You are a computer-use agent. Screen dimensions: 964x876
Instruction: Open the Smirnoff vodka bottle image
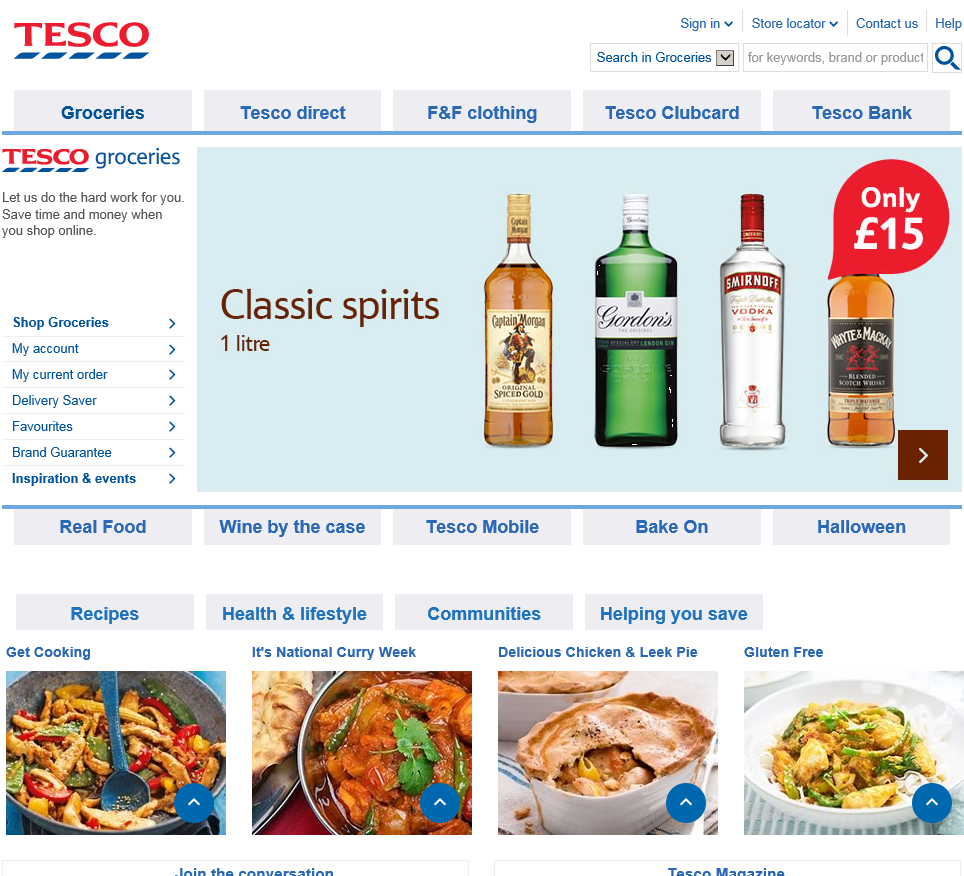(x=752, y=320)
